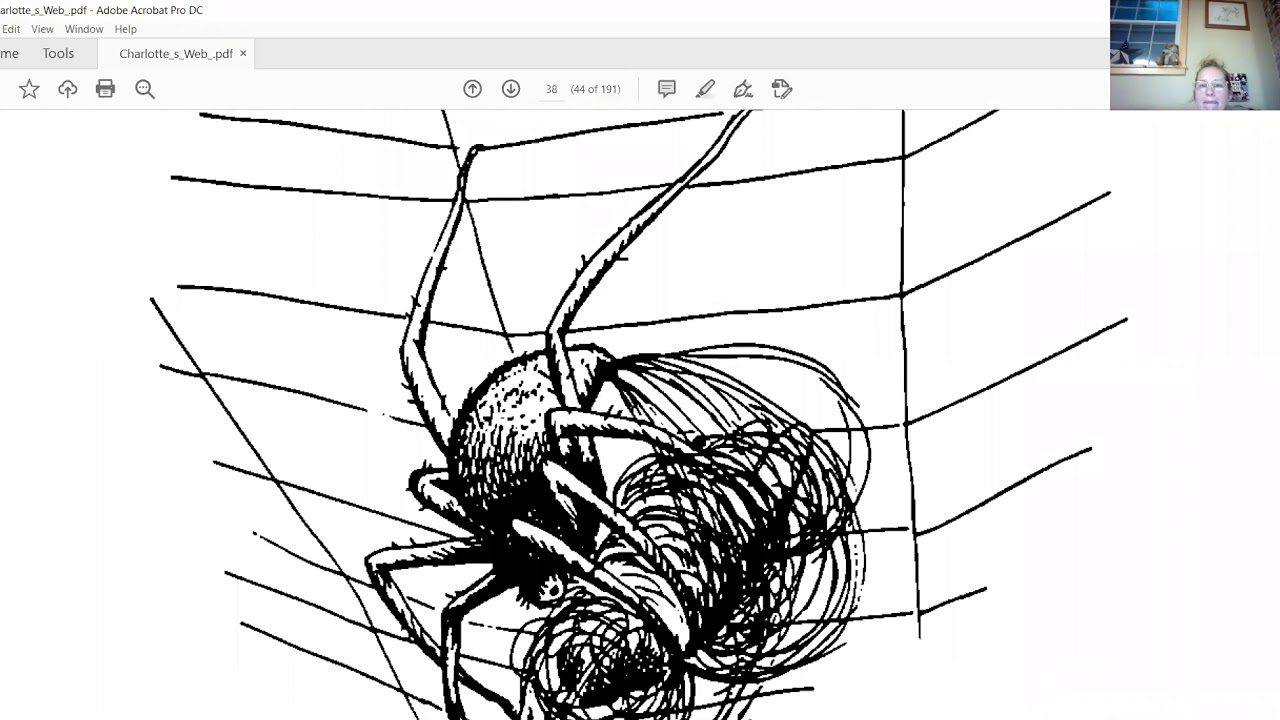
Task: Click the (44 of 191) page count text
Action: [x=595, y=89]
